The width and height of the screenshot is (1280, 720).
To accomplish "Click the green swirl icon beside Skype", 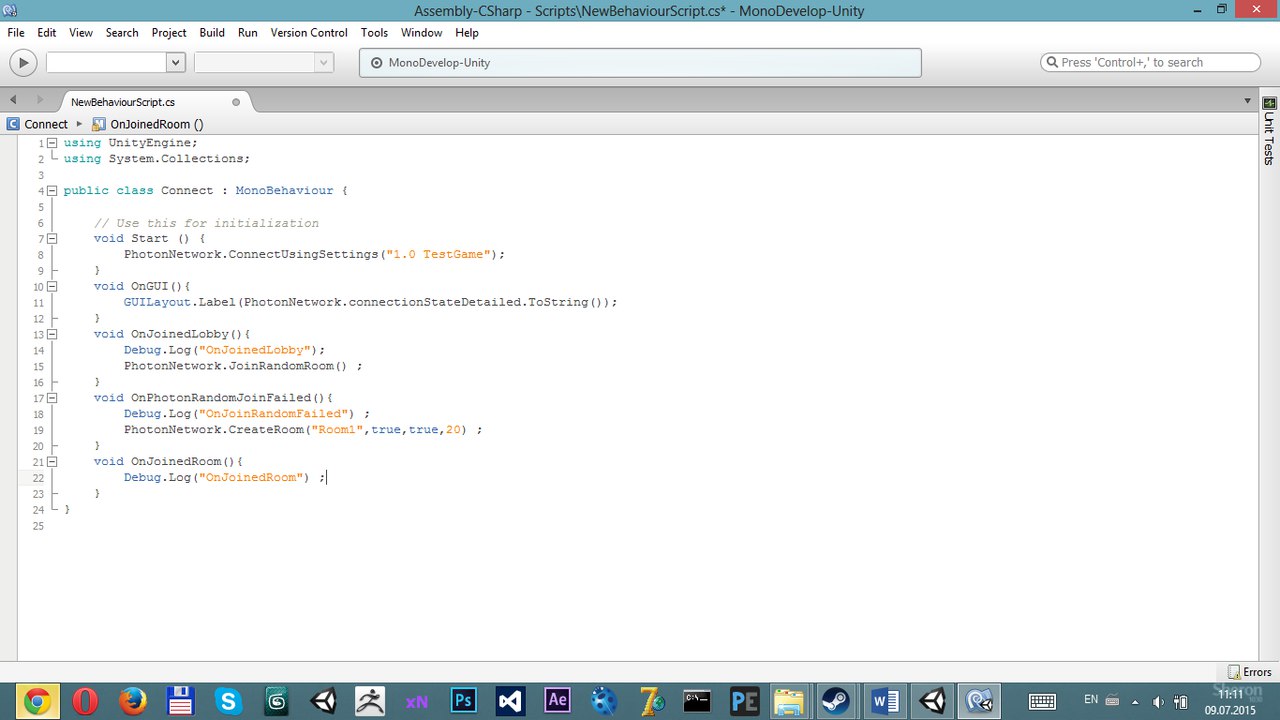I will 276,701.
